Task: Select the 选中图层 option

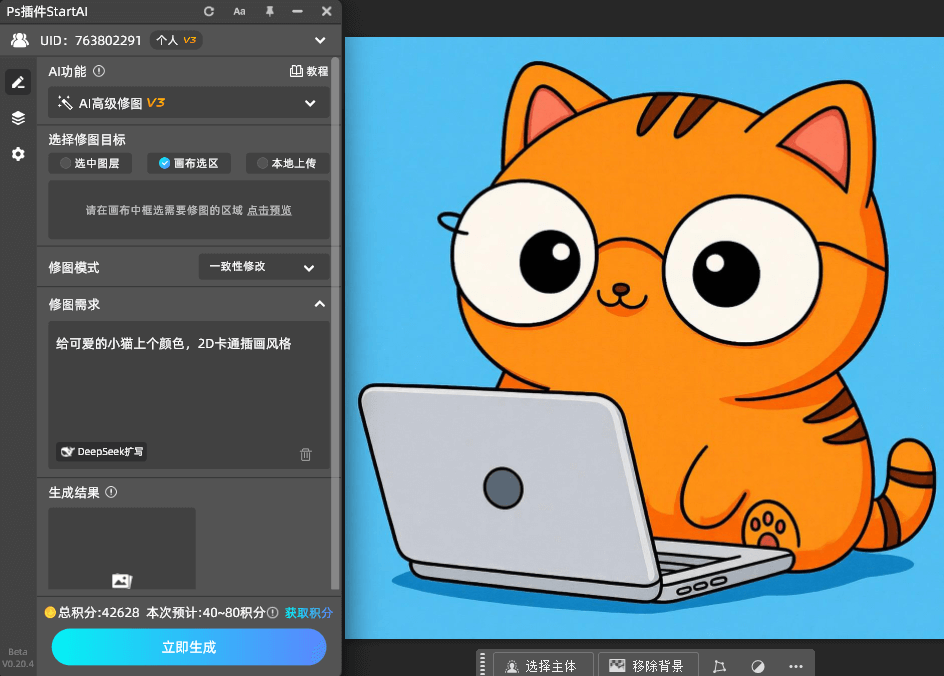Action: click(x=89, y=163)
